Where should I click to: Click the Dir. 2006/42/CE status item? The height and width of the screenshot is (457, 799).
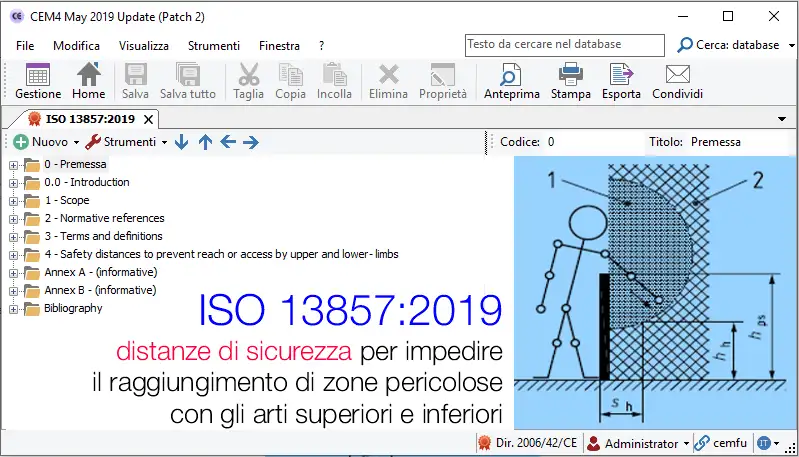point(528,443)
